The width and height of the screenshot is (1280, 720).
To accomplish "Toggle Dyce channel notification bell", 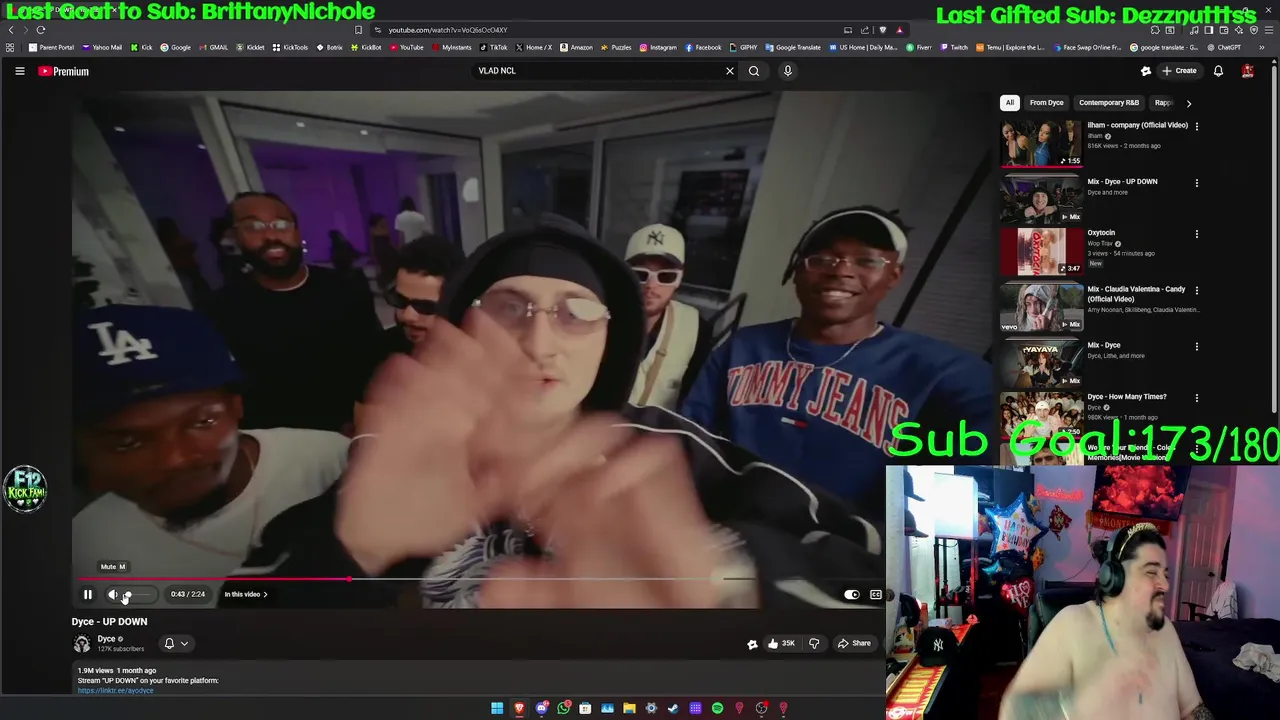I will click(x=169, y=643).
